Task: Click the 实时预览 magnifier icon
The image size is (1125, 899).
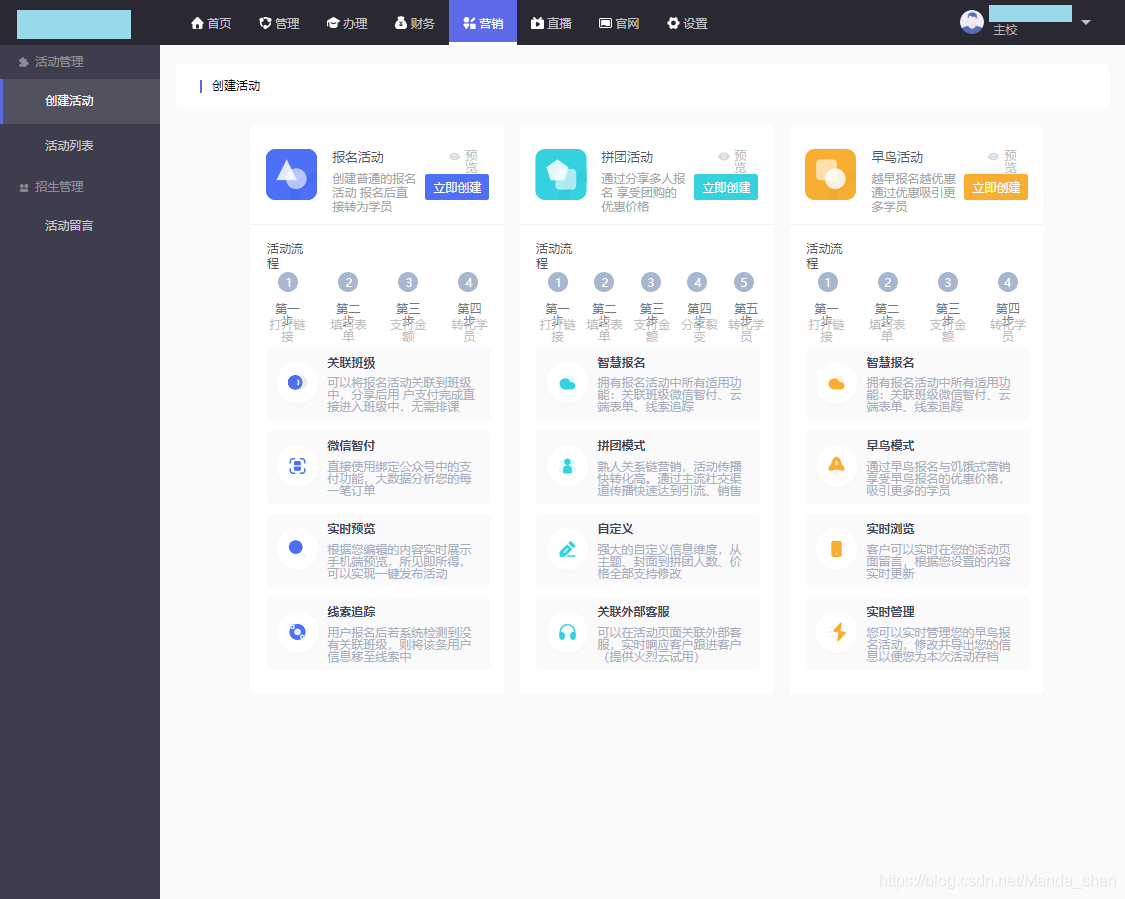Action: tap(297, 549)
